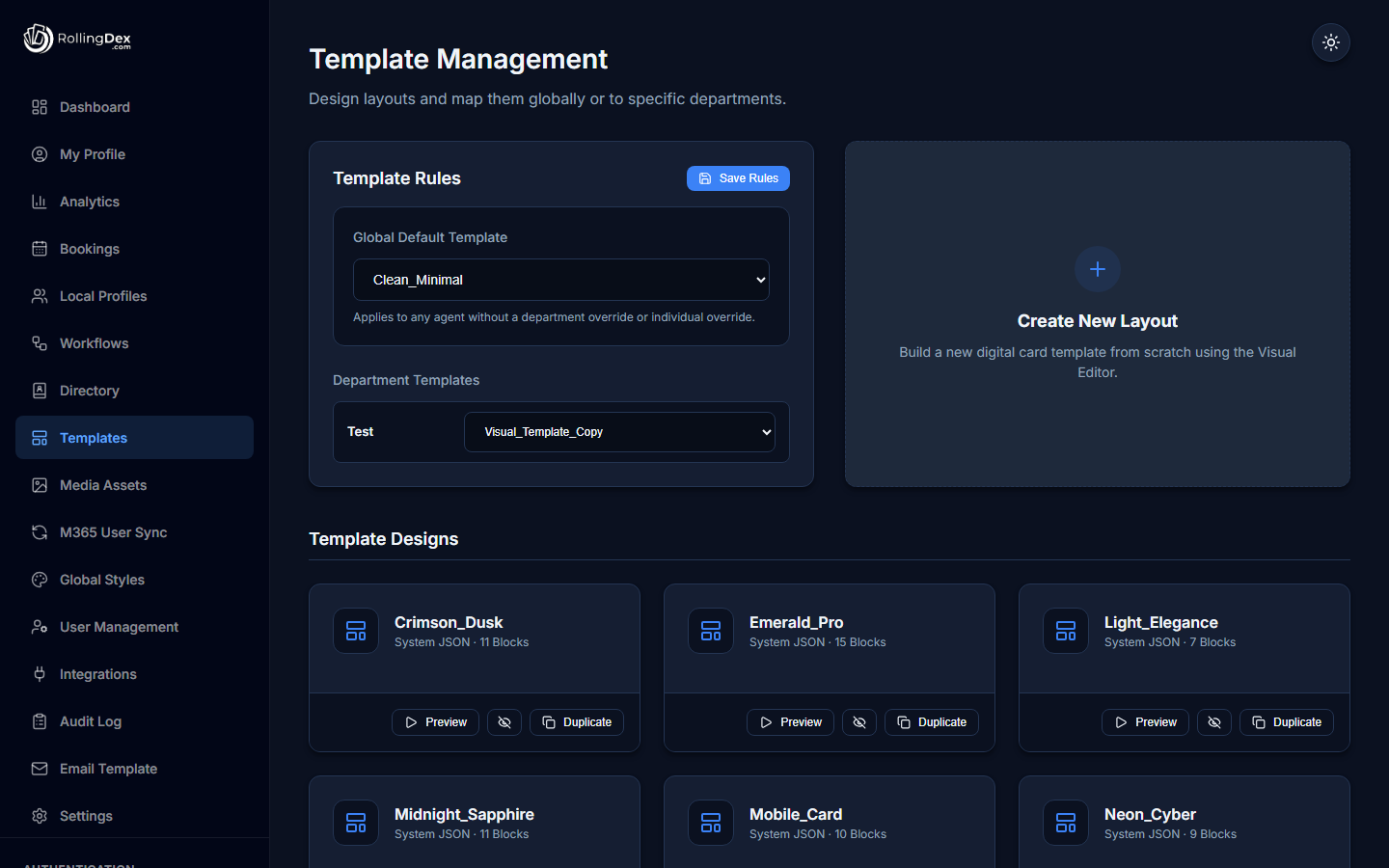1389x868 pixels.
Task: Click the Neon_Cyber template layout icon
Action: (x=1066, y=823)
